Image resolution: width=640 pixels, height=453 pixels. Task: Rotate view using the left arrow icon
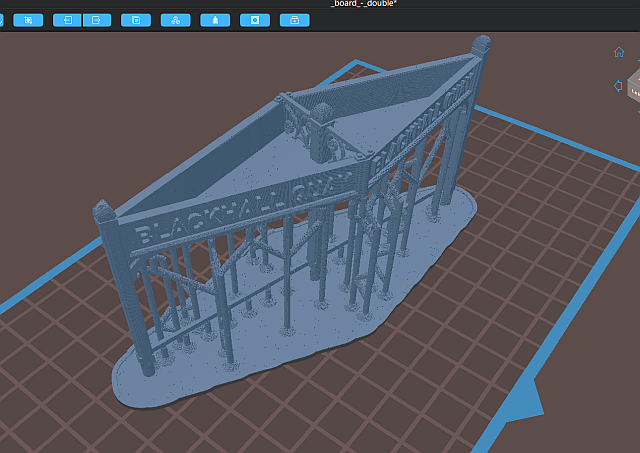click(618, 86)
